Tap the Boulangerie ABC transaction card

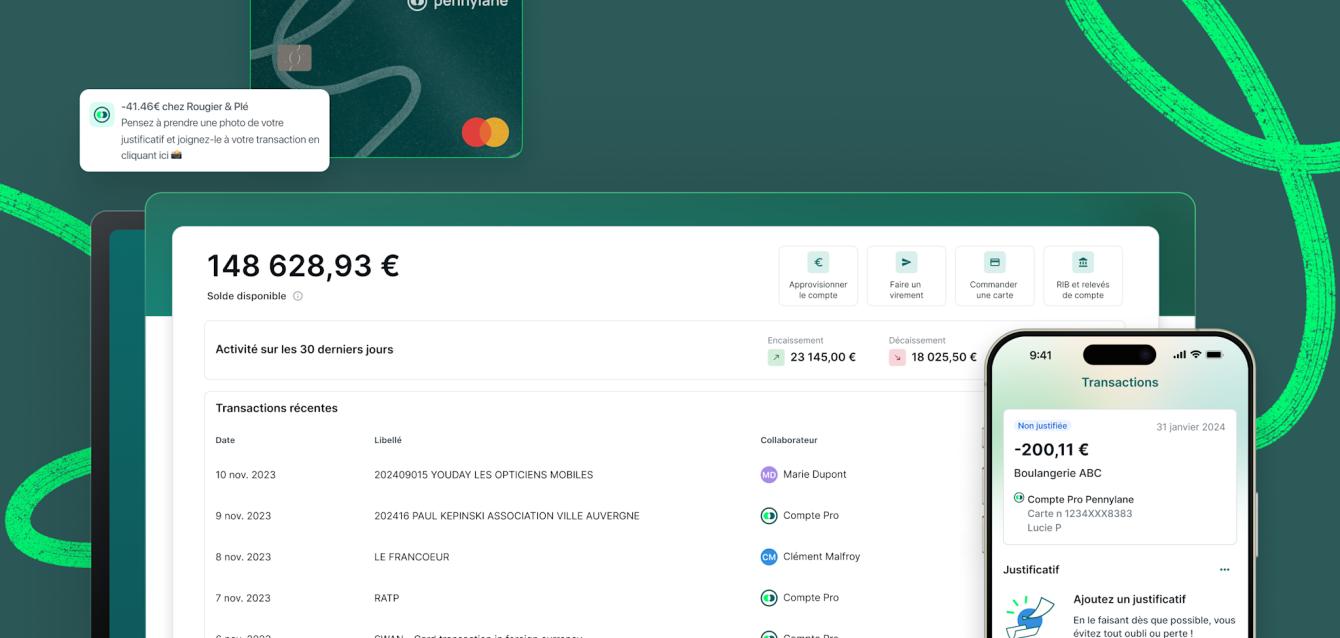(1119, 475)
